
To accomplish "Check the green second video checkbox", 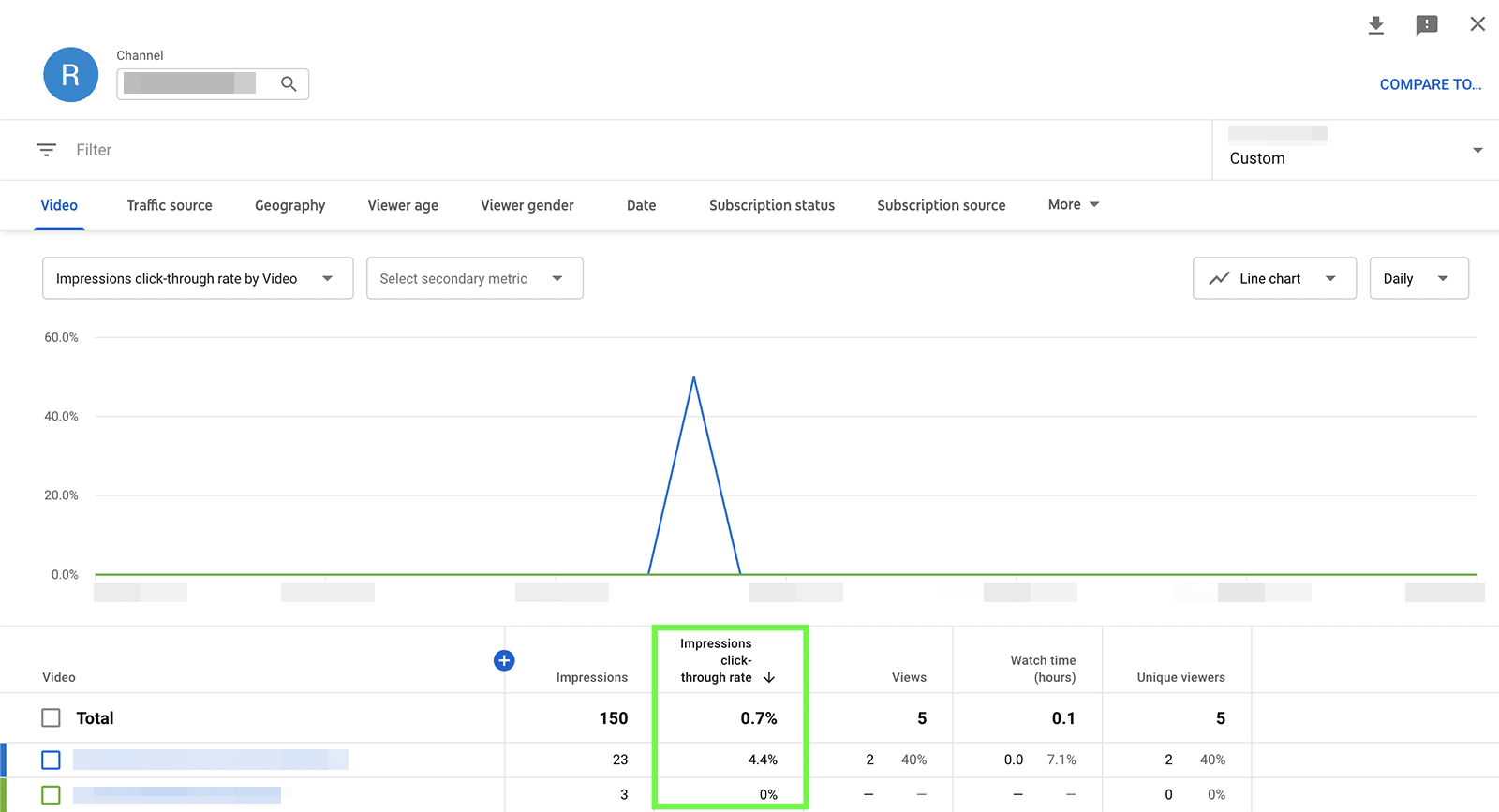I will click(x=52, y=794).
